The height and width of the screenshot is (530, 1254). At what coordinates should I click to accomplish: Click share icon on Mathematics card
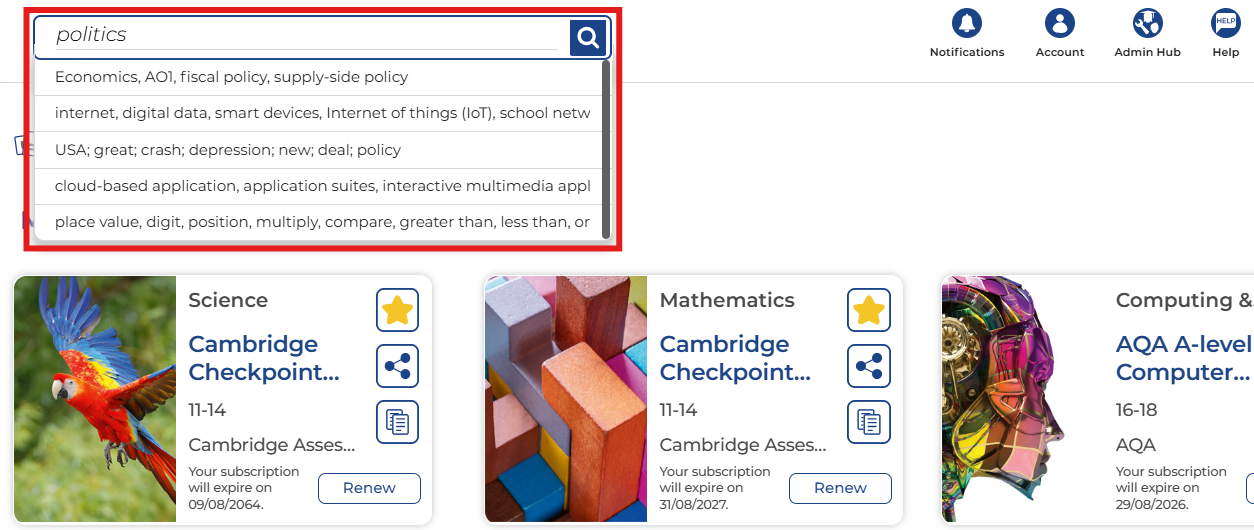coord(868,366)
